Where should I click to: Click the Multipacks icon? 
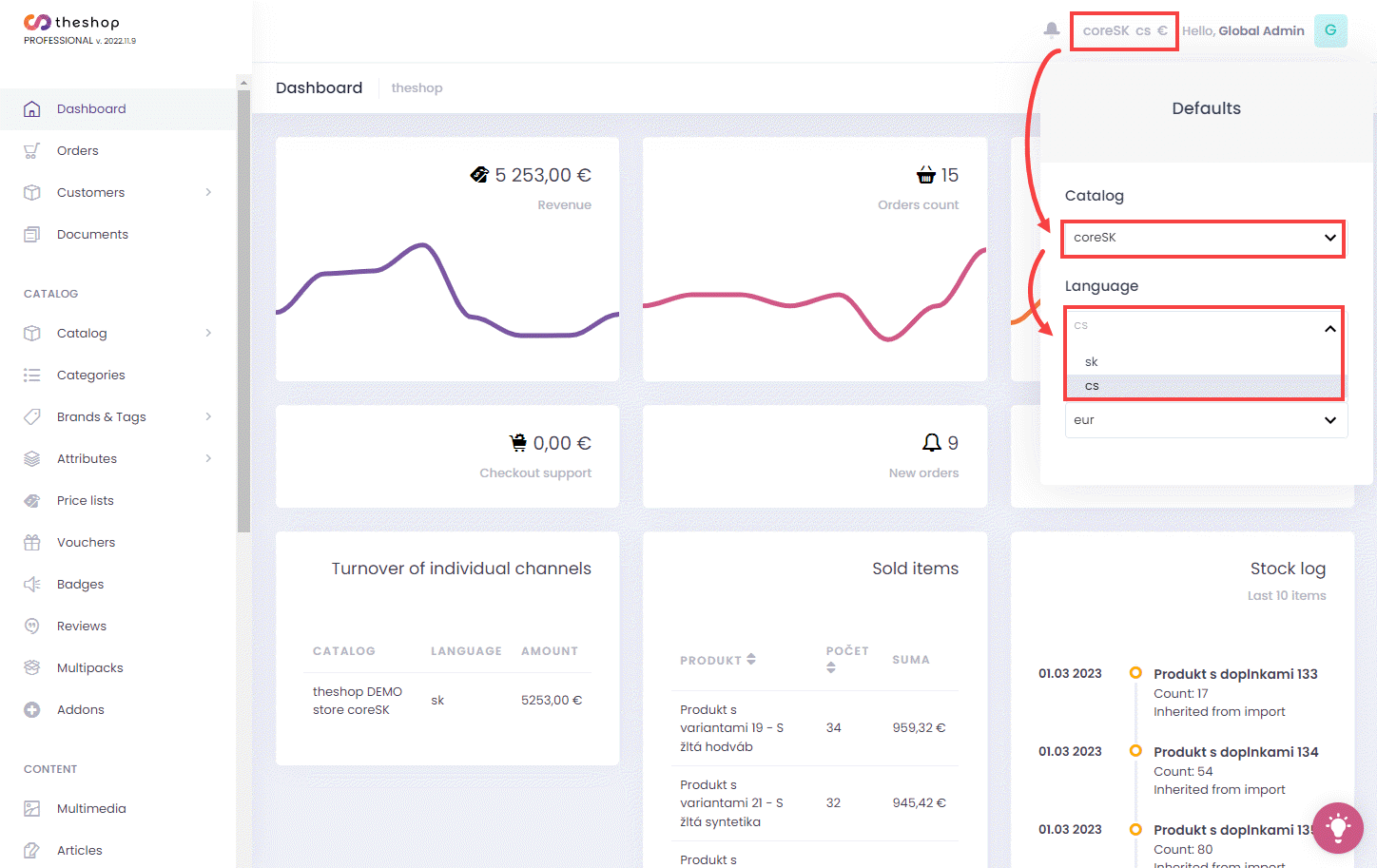32,667
